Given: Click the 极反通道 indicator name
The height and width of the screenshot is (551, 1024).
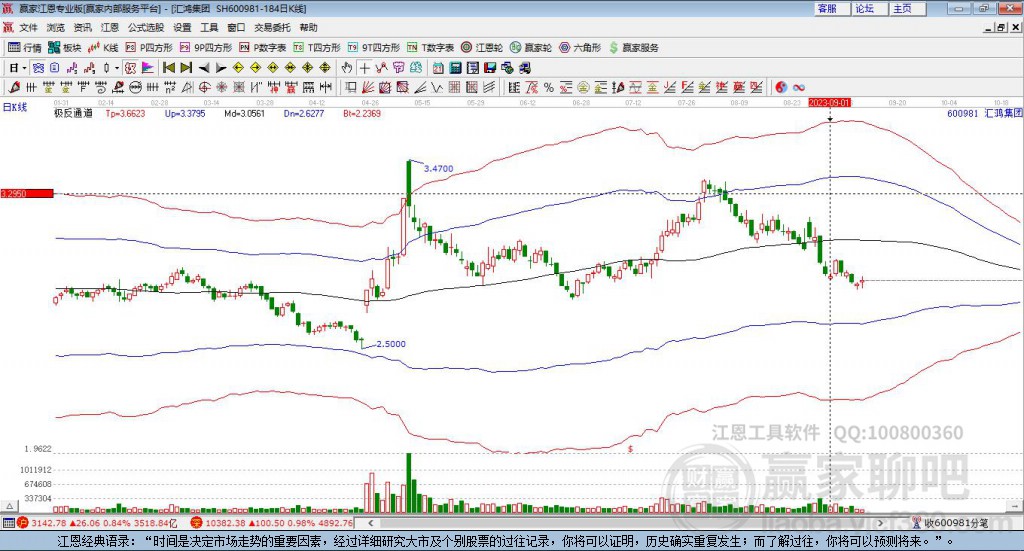Looking at the screenshot, I should coord(73,113).
